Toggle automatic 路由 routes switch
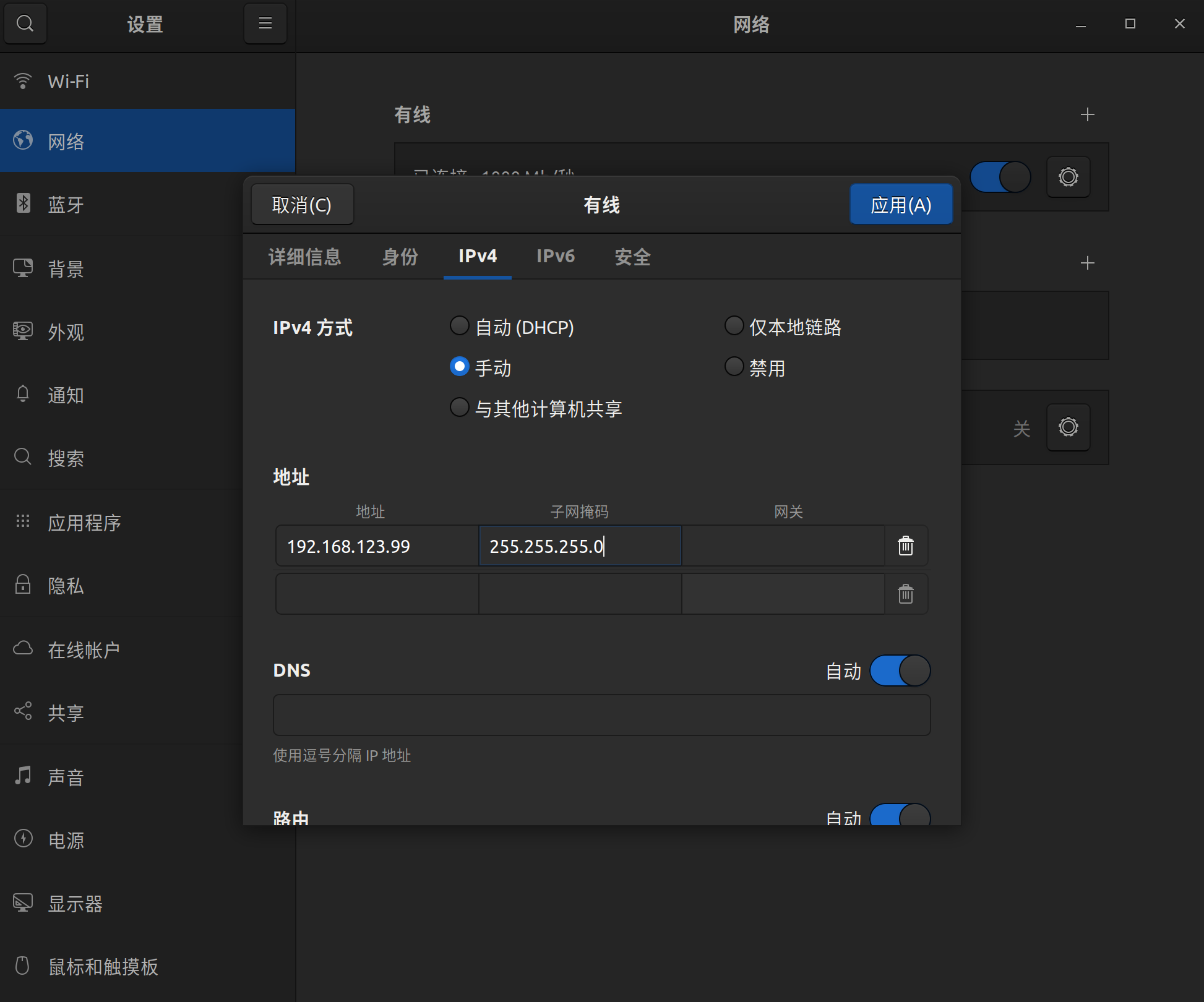The height and width of the screenshot is (1002, 1204). click(x=900, y=814)
